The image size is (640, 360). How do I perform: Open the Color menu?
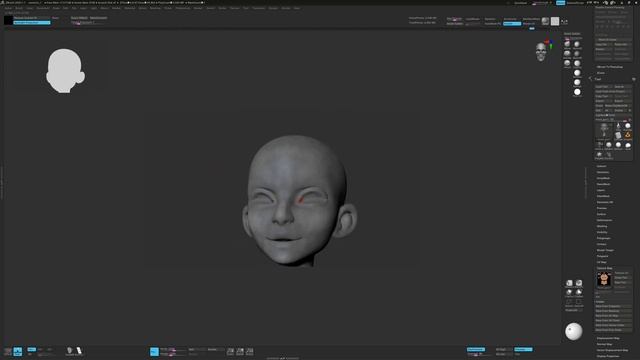coord(30,8)
